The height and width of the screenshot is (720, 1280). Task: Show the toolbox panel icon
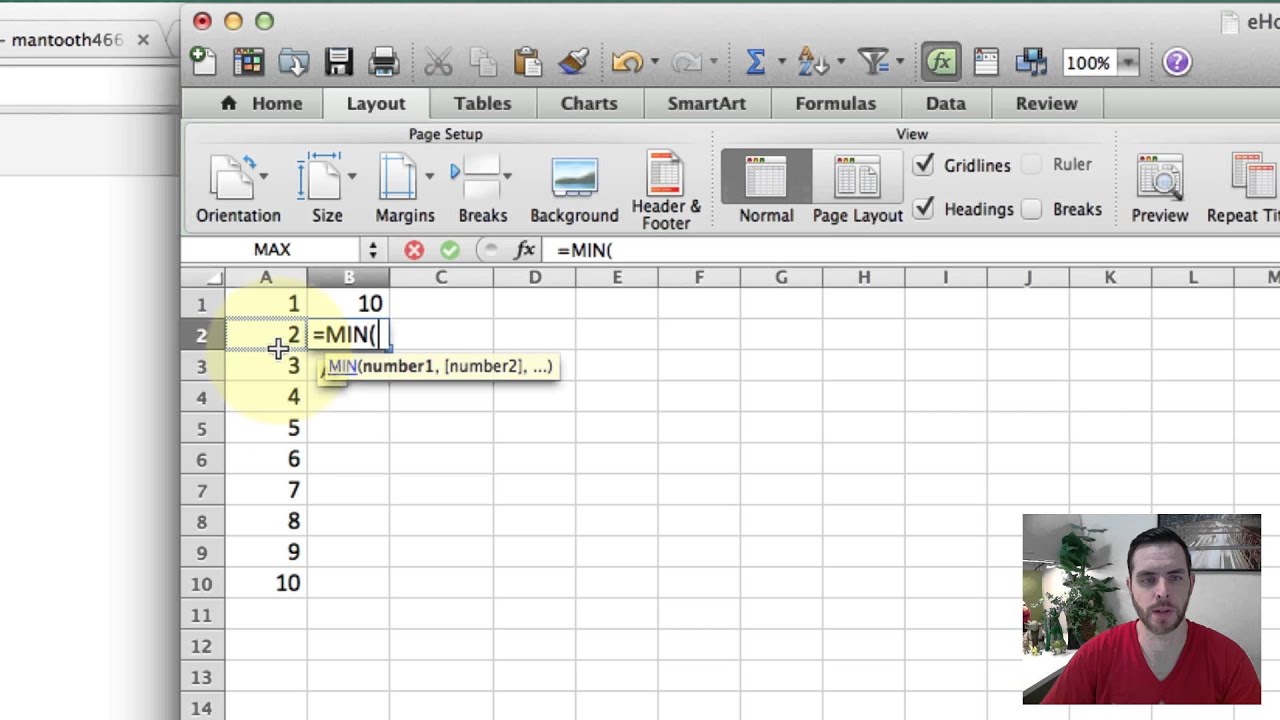coord(986,62)
